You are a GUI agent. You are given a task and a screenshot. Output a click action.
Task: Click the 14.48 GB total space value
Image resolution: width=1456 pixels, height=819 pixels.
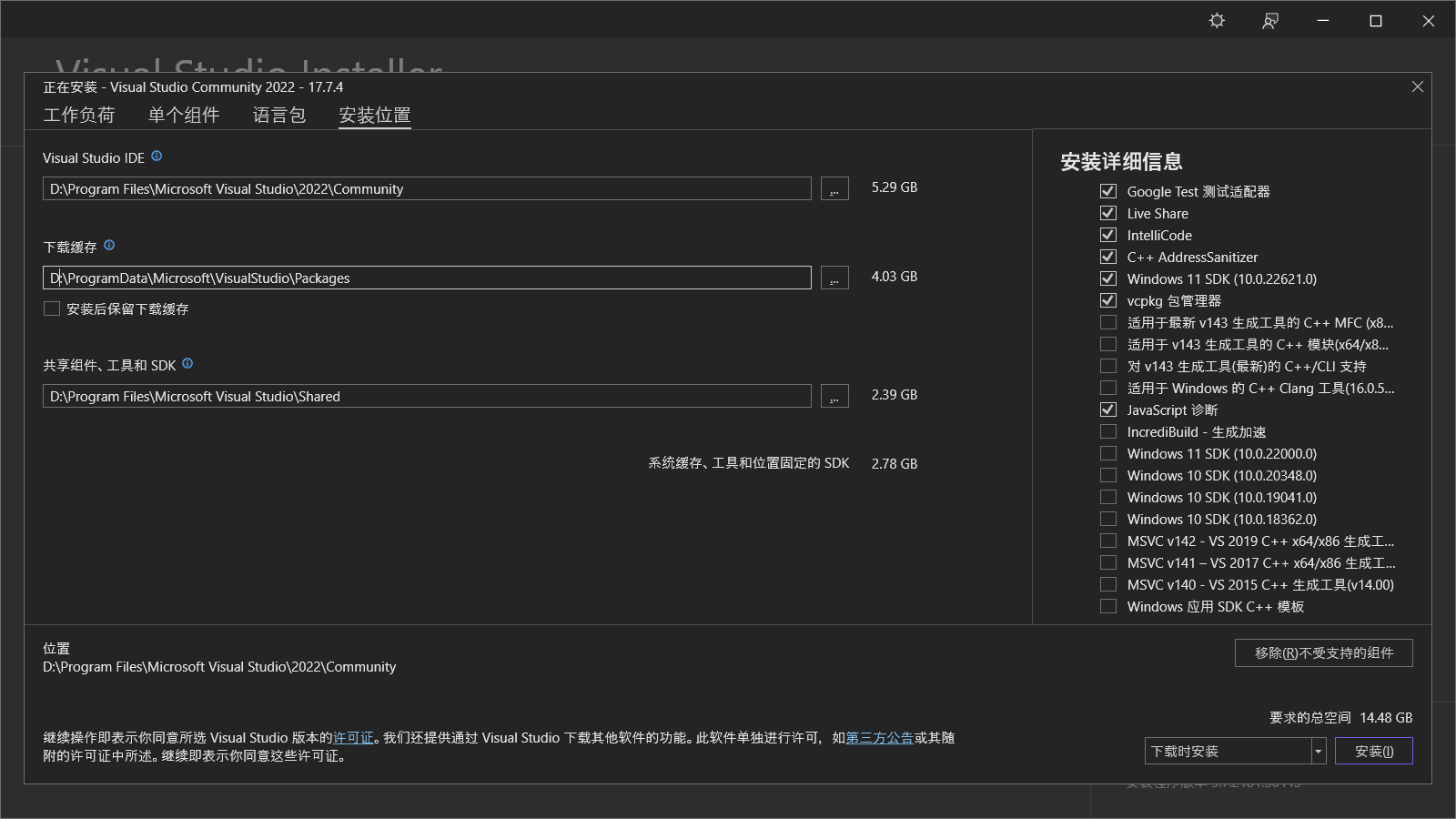[x=1386, y=718]
